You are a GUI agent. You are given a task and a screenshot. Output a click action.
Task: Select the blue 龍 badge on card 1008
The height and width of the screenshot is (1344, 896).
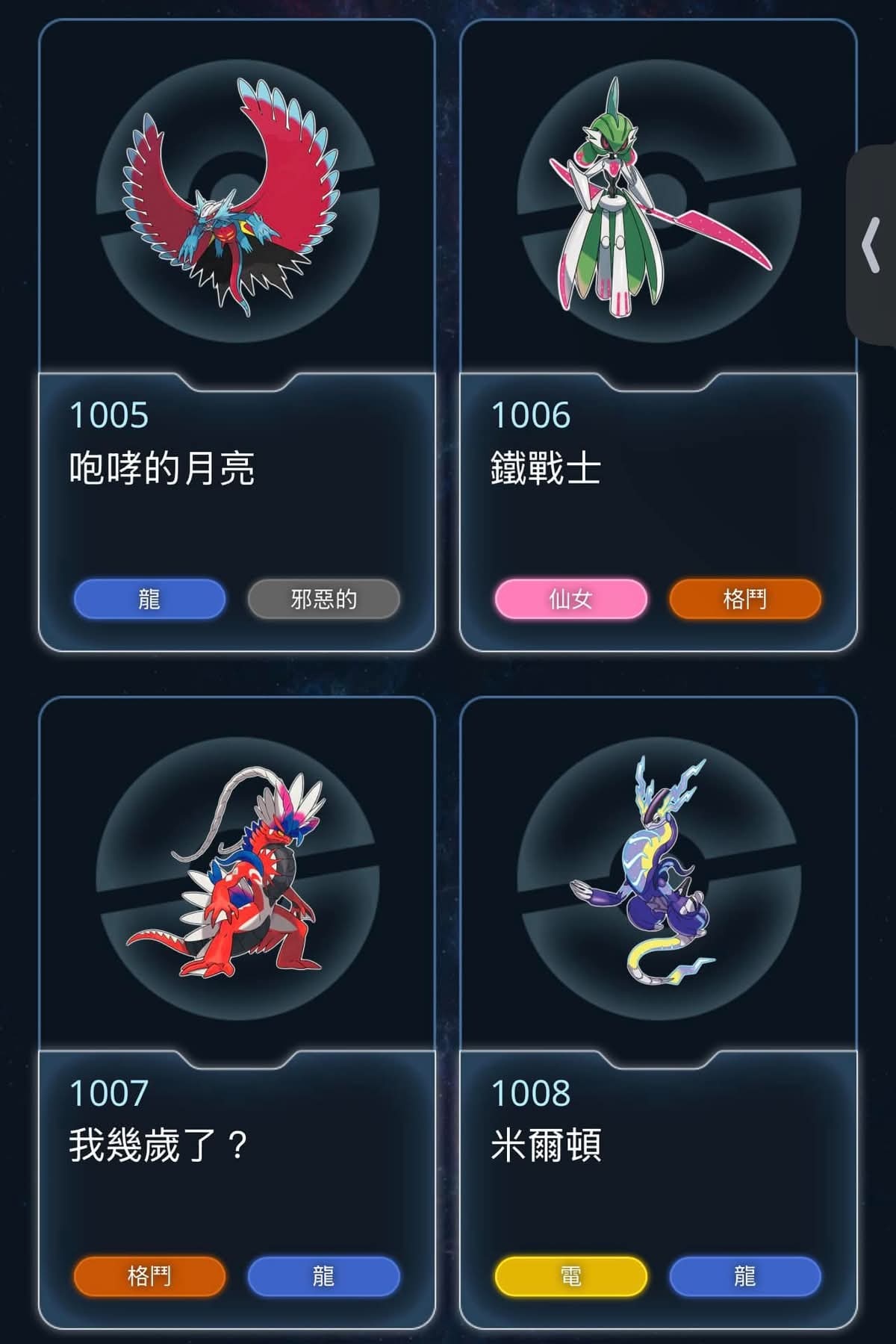tap(745, 1276)
